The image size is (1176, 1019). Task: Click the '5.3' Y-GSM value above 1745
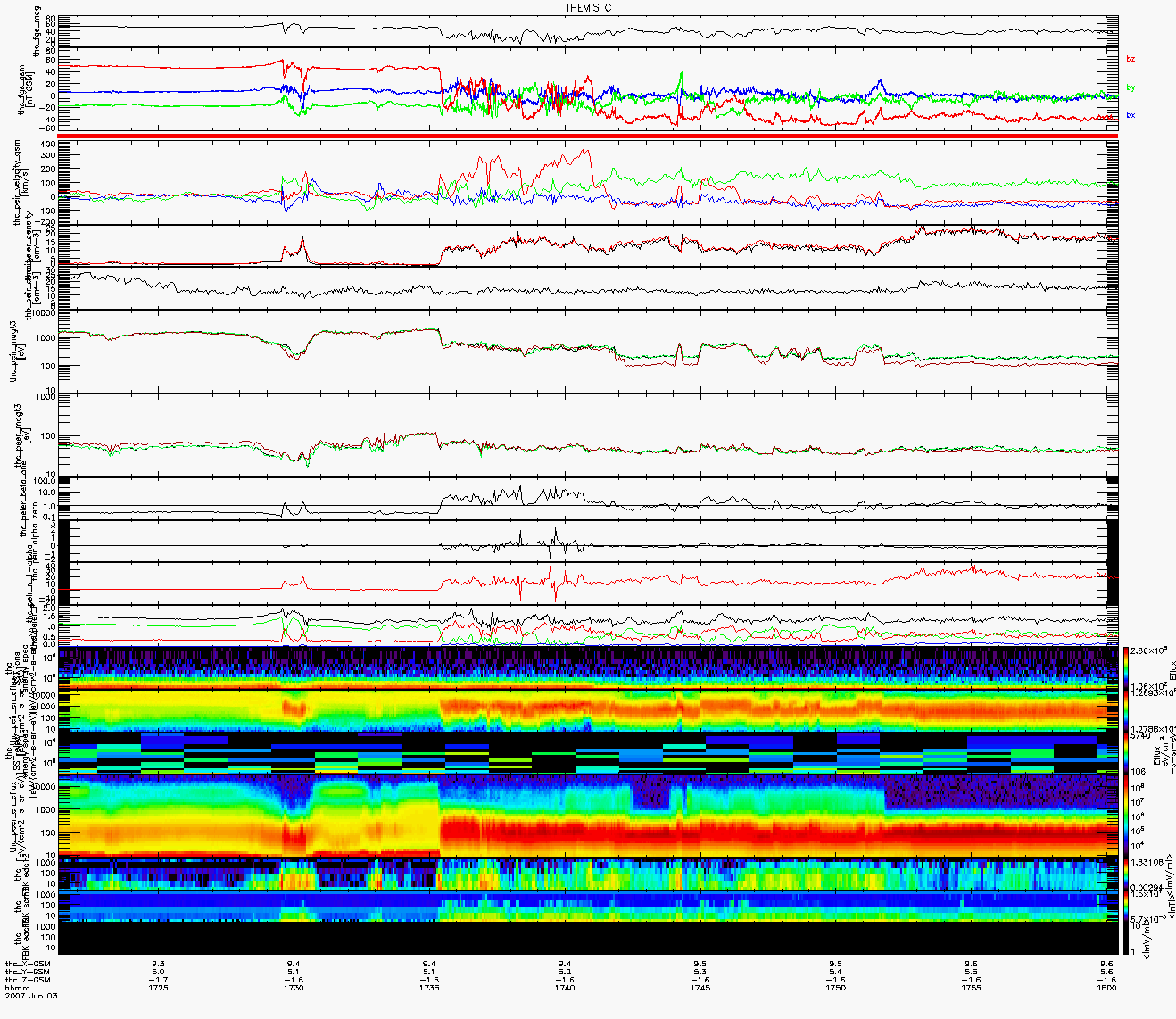tap(700, 972)
